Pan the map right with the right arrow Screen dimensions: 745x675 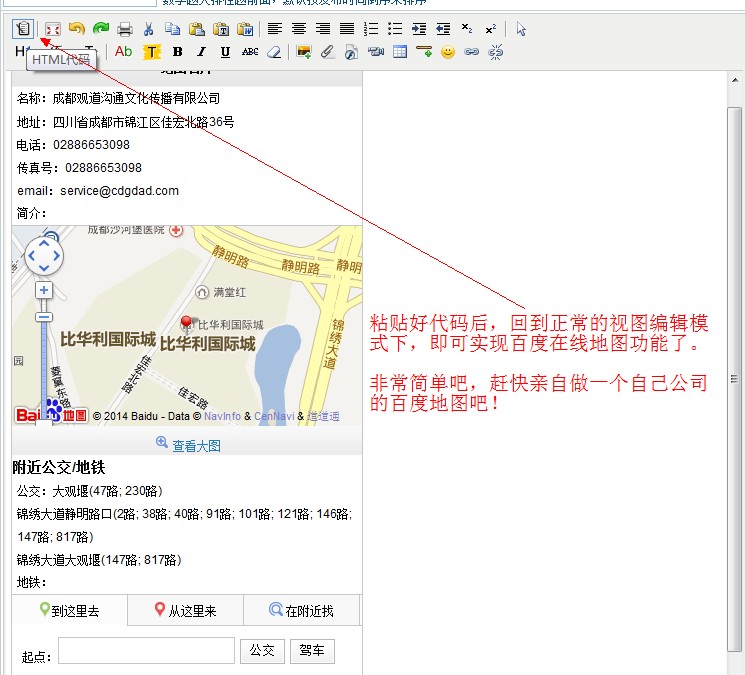(x=56, y=256)
